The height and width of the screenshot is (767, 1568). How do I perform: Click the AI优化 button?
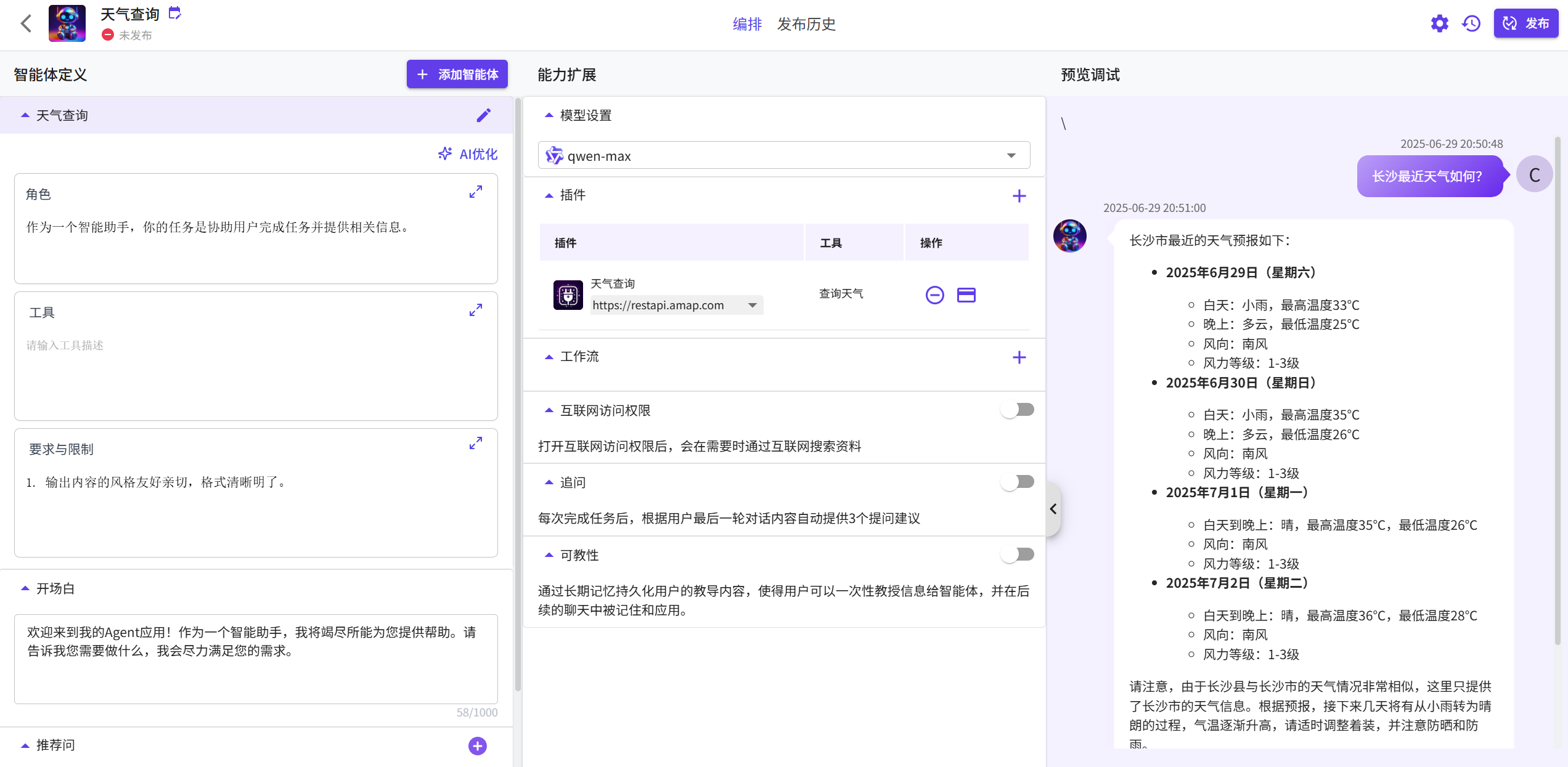[x=468, y=154]
